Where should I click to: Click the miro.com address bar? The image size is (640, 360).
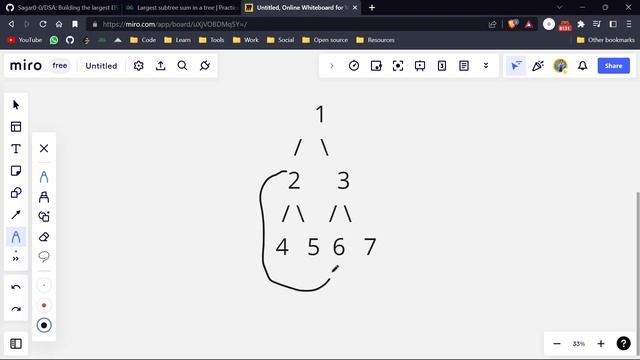click(x=286, y=24)
